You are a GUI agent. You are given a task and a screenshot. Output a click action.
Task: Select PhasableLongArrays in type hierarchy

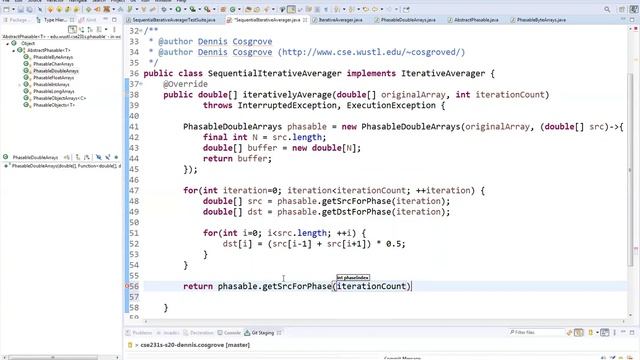49,91
